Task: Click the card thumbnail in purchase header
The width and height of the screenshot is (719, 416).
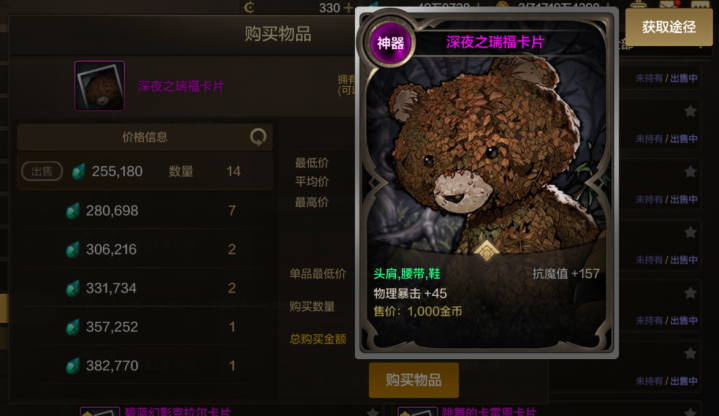Action: click(x=100, y=86)
